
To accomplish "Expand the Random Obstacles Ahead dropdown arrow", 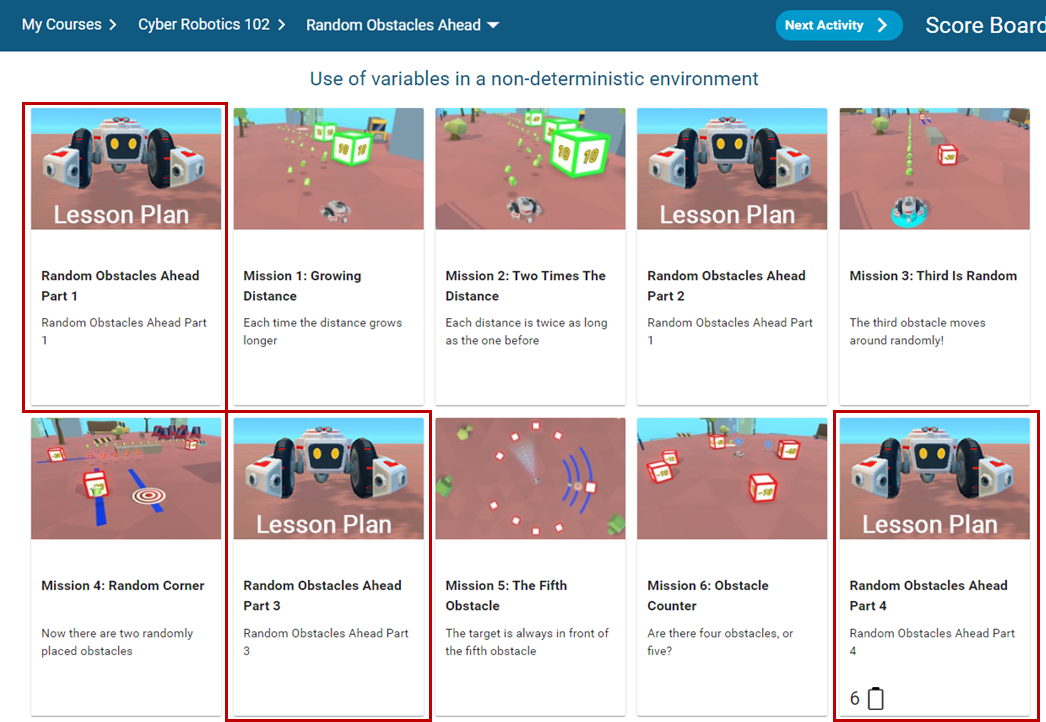I will coord(493,25).
